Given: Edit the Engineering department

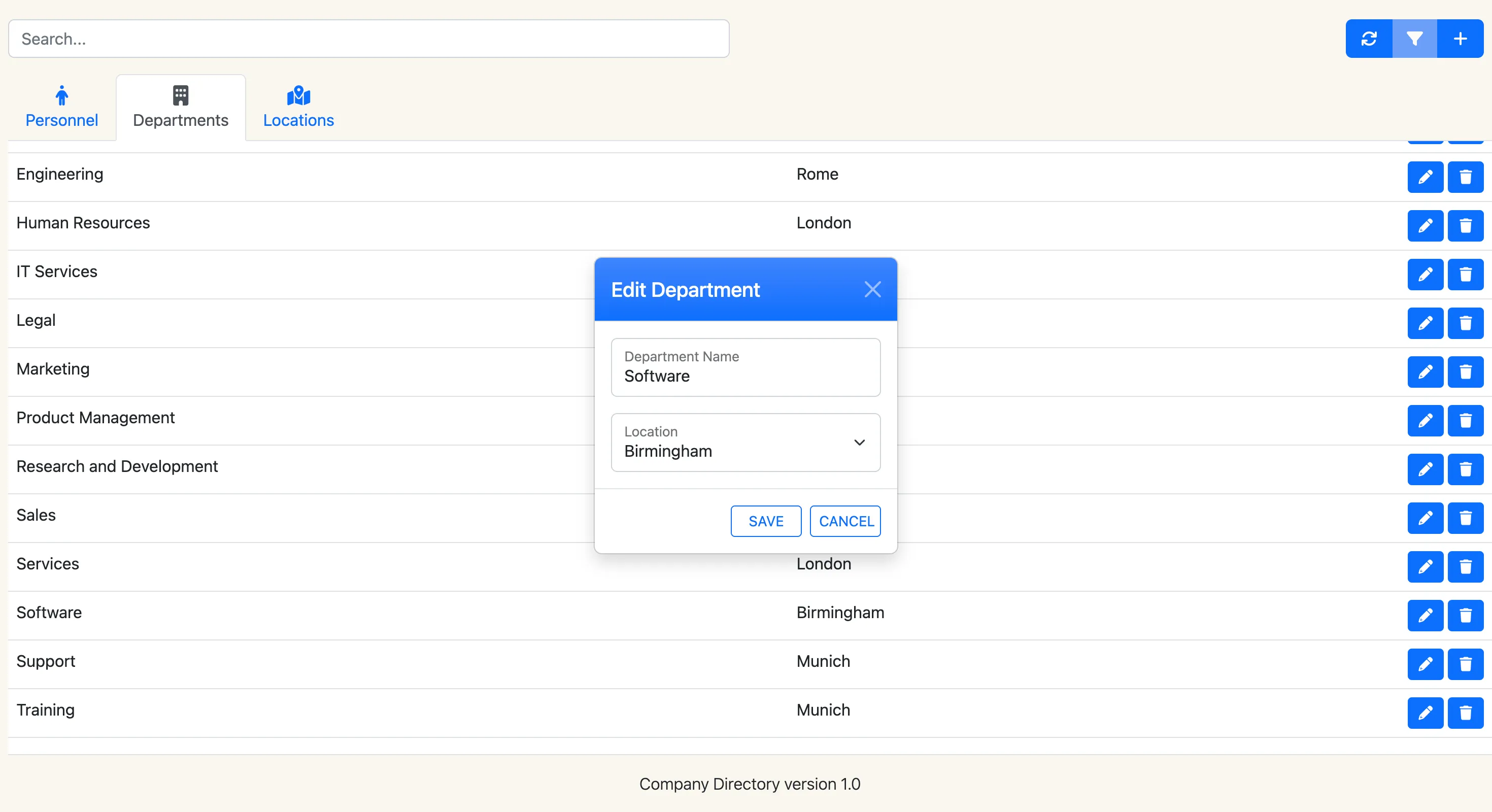Looking at the screenshot, I should [x=1426, y=177].
